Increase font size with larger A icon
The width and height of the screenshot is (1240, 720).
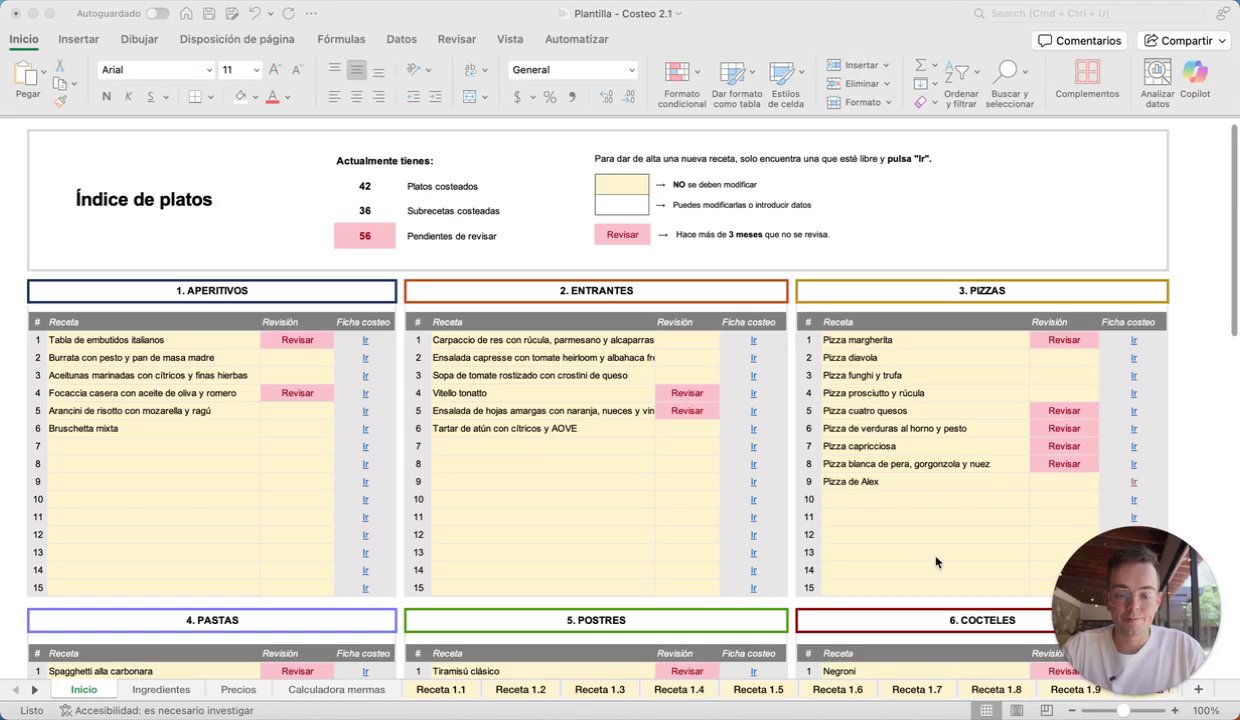pos(275,70)
